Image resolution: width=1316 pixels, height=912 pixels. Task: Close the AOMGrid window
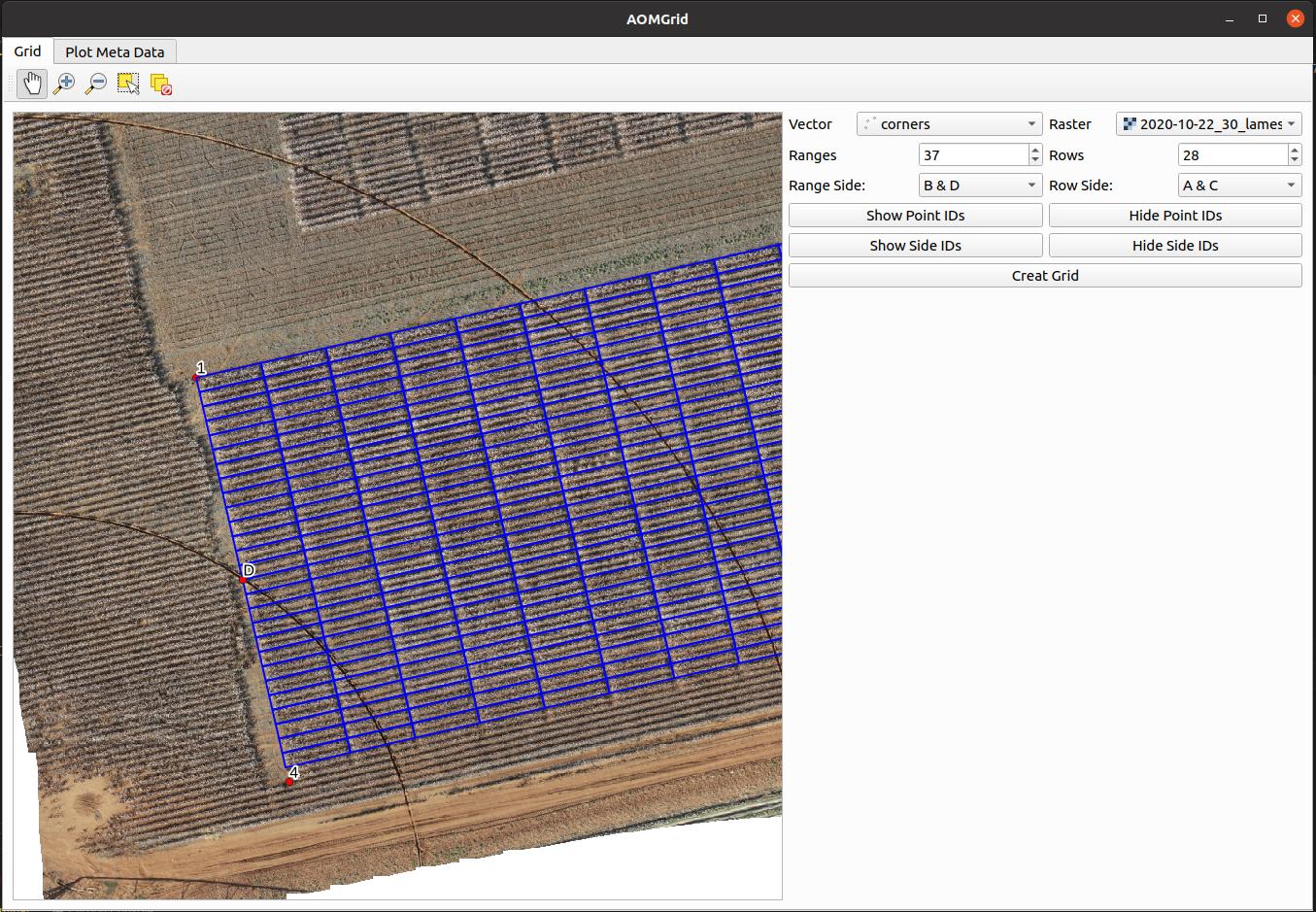1296,18
